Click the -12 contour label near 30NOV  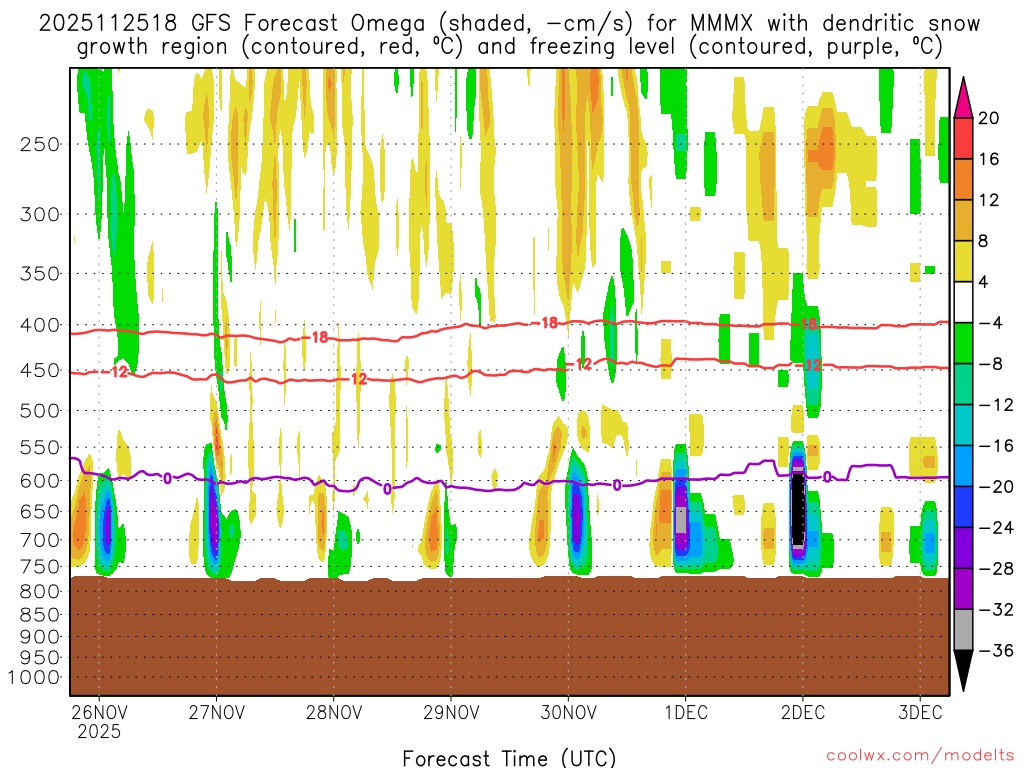click(x=579, y=364)
